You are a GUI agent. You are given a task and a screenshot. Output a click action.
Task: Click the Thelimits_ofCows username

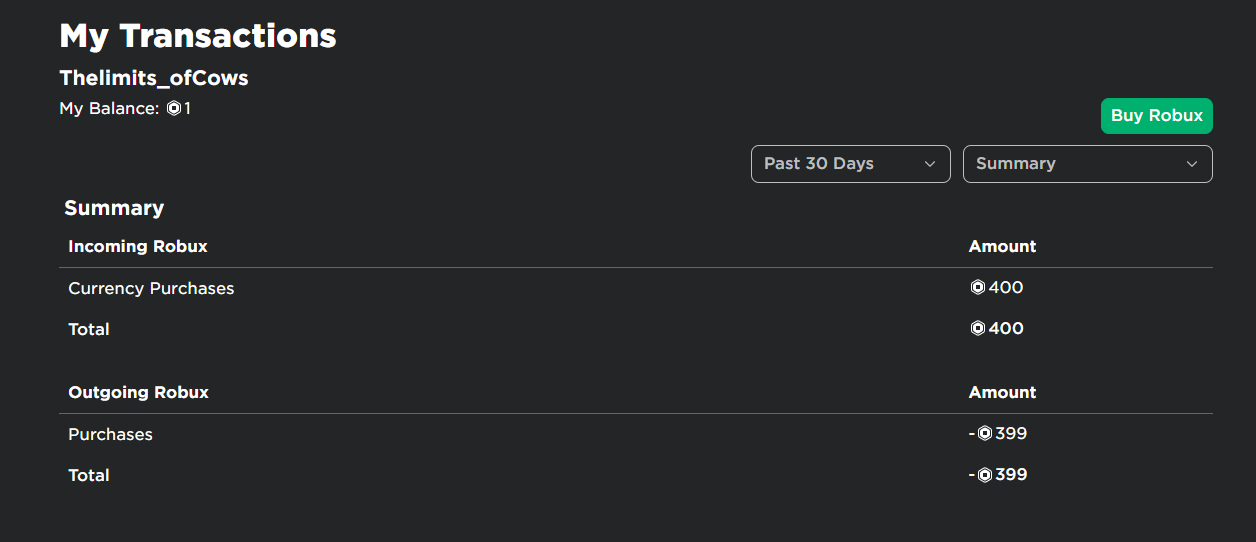coord(154,78)
